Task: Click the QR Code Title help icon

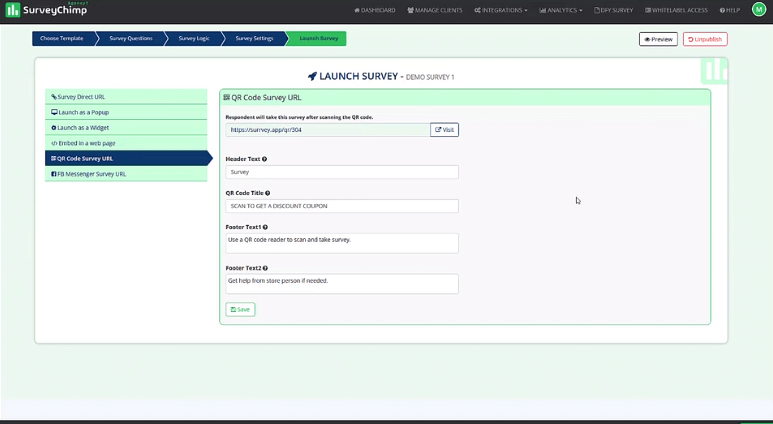Action: (x=268, y=193)
